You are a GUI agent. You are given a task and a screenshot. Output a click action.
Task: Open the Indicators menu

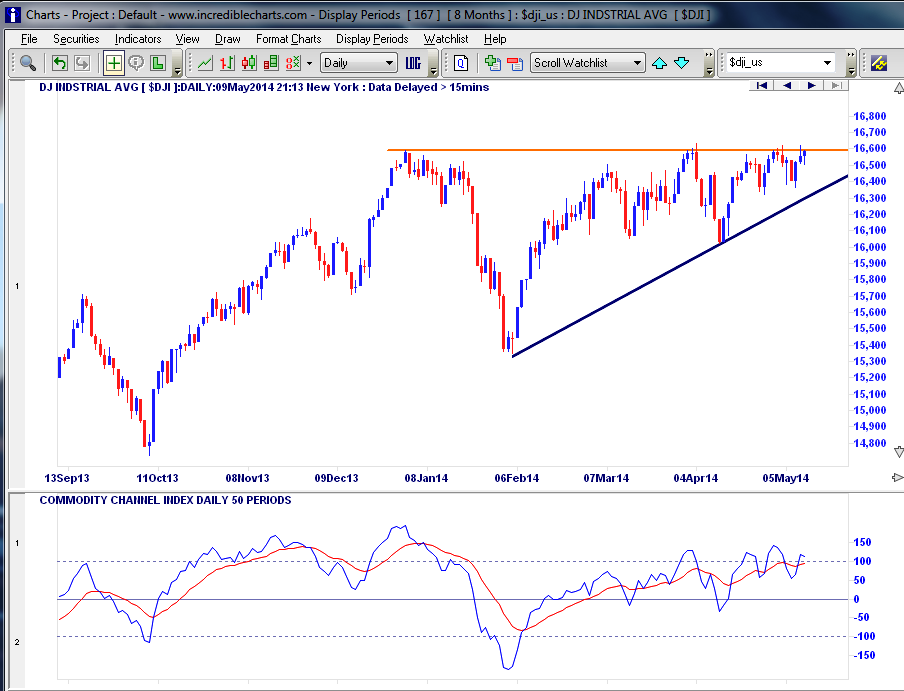point(138,39)
